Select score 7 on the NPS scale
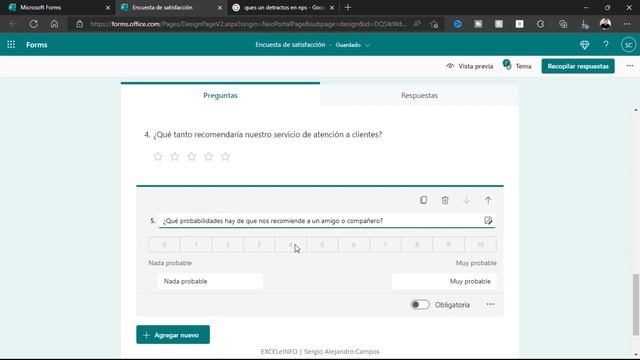This screenshot has height=360, width=640. point(385,244)
